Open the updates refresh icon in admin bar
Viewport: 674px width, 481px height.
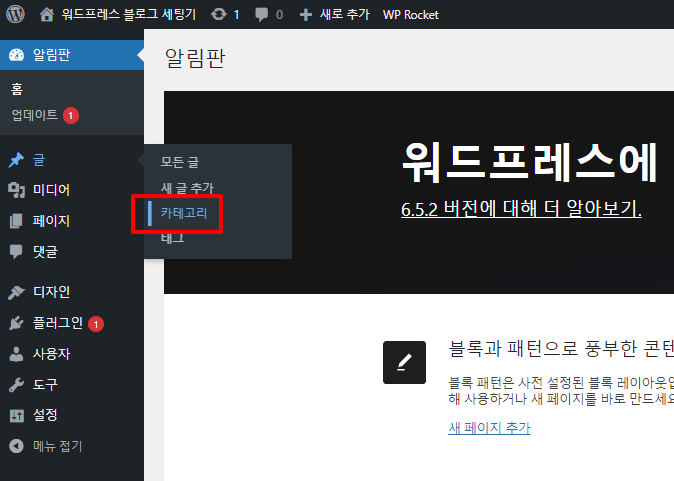[x=218, y=15]
